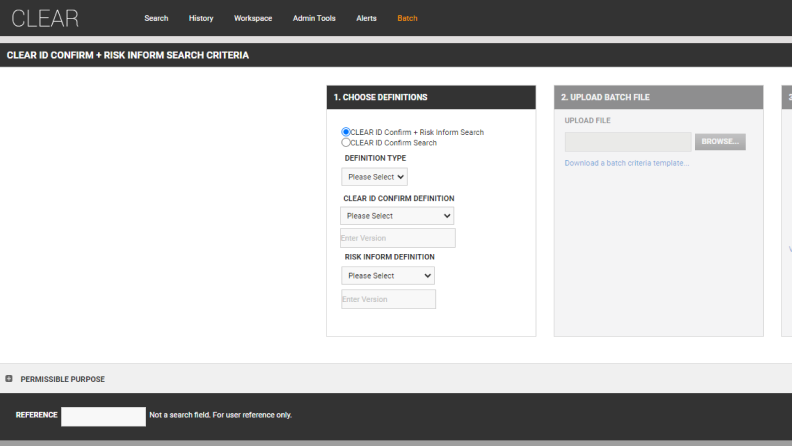Open the CLEAR ID Confirm Definition dropdown
Image resolution: width=792 pixels, height=446 pixels.
(x=397, y=216)
